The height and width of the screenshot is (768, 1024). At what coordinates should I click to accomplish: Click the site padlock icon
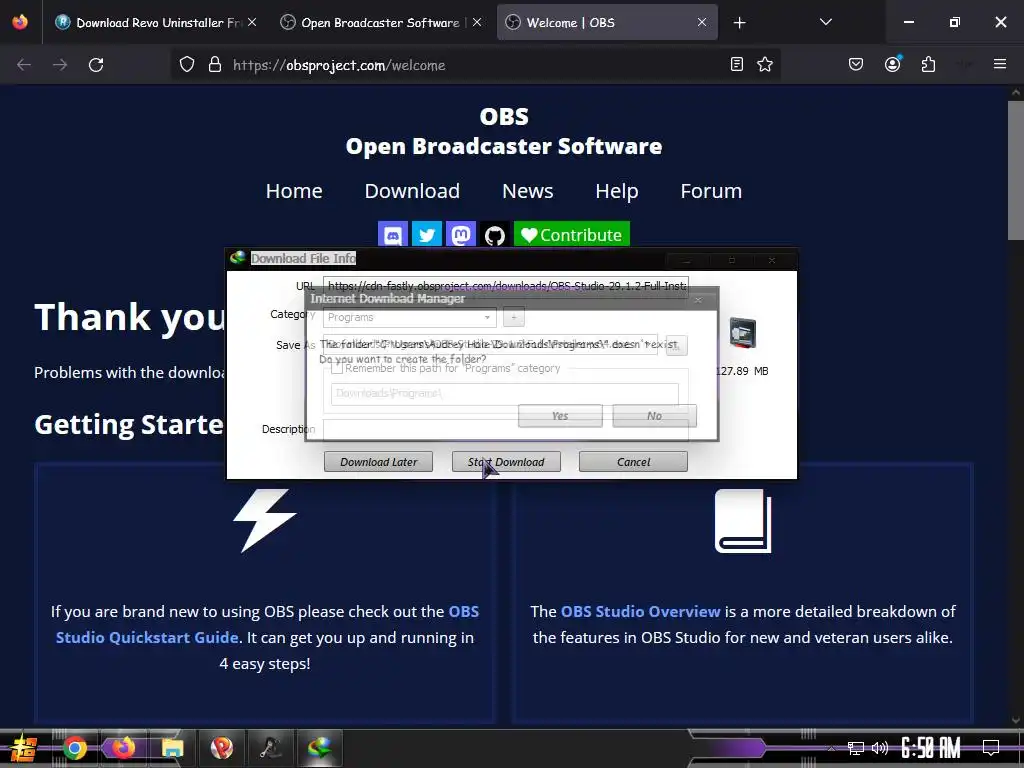click(x=214, y=65)
